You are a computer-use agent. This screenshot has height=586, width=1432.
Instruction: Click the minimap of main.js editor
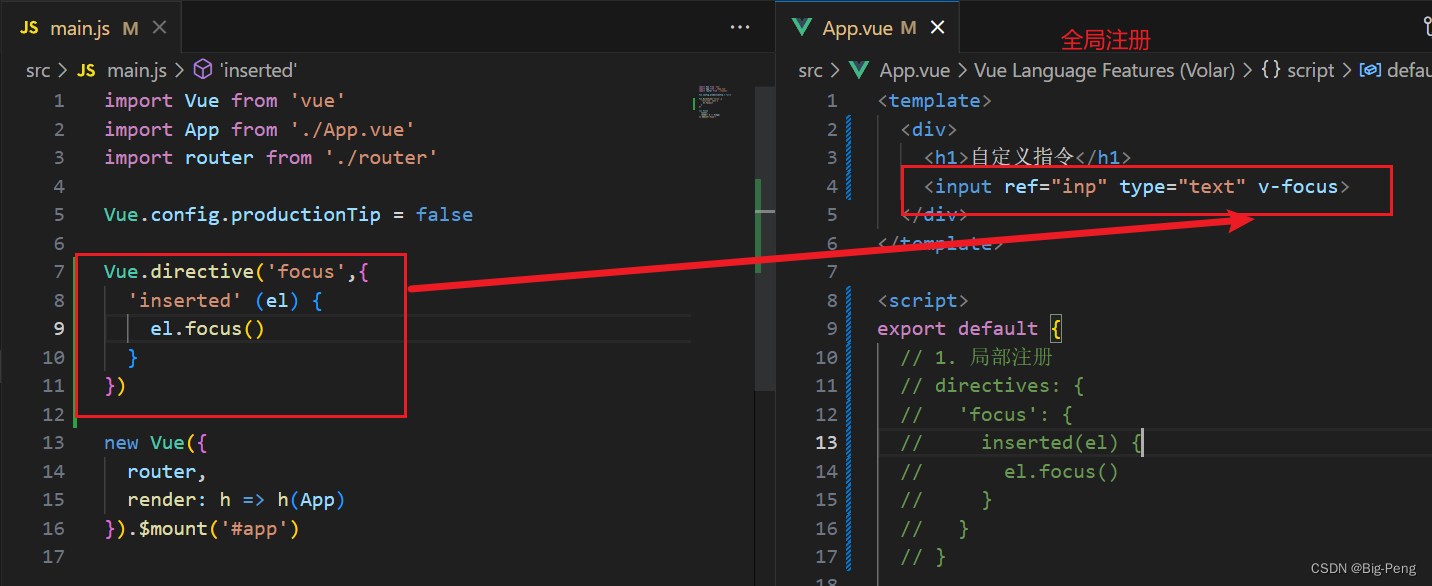(714, 103)
